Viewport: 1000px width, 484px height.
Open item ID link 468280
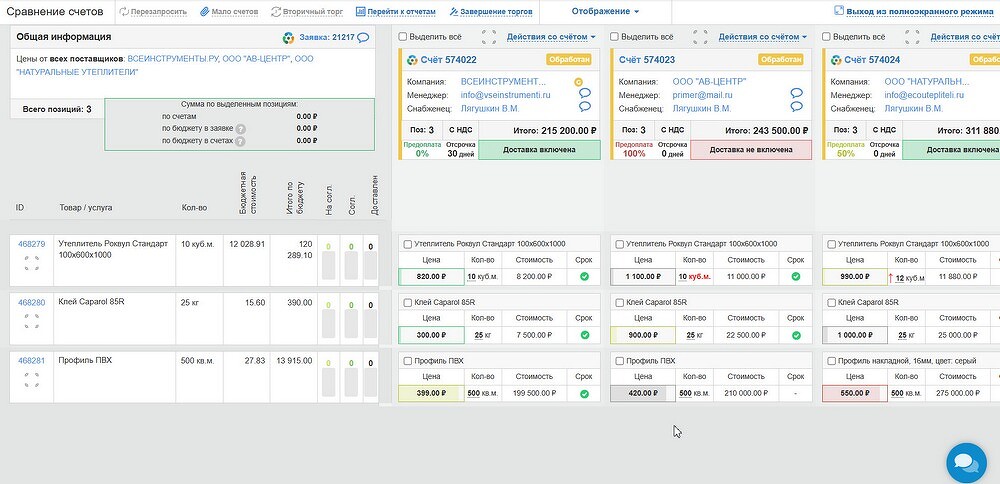[31, 302]
